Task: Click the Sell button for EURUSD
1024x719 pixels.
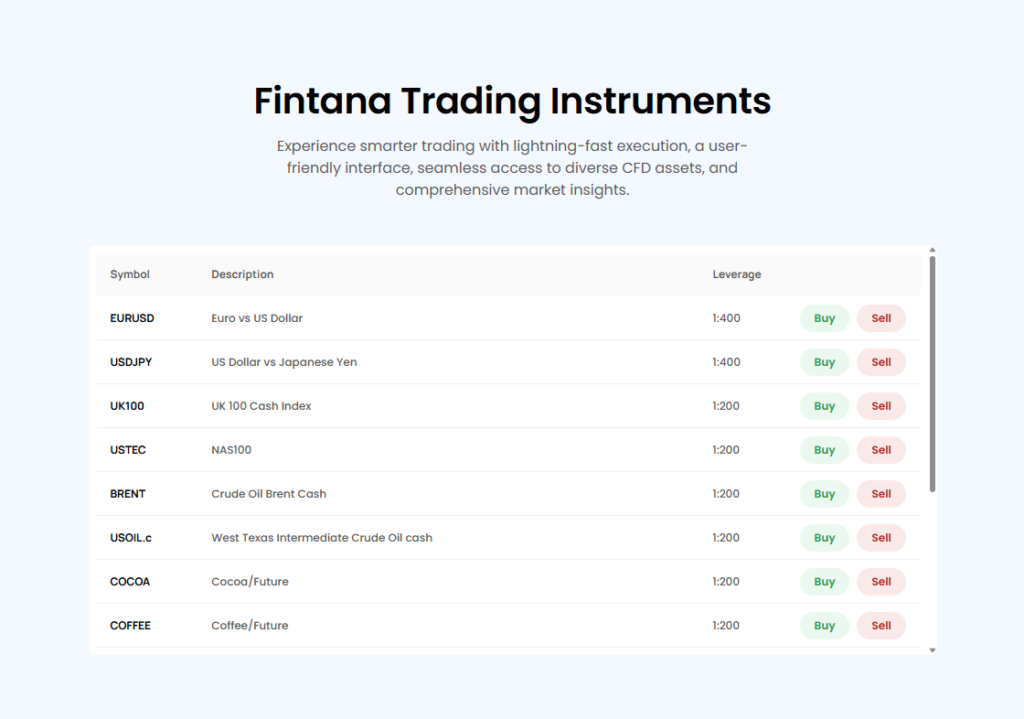Action: pyautogui.click(x=880, y=318)
